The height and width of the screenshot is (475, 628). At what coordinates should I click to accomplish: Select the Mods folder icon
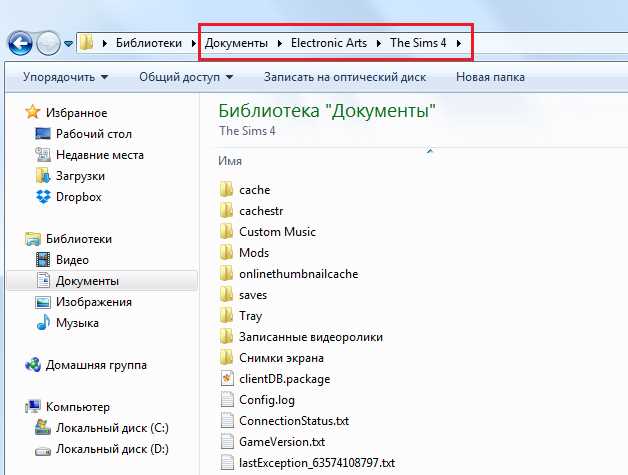[227, 252]
